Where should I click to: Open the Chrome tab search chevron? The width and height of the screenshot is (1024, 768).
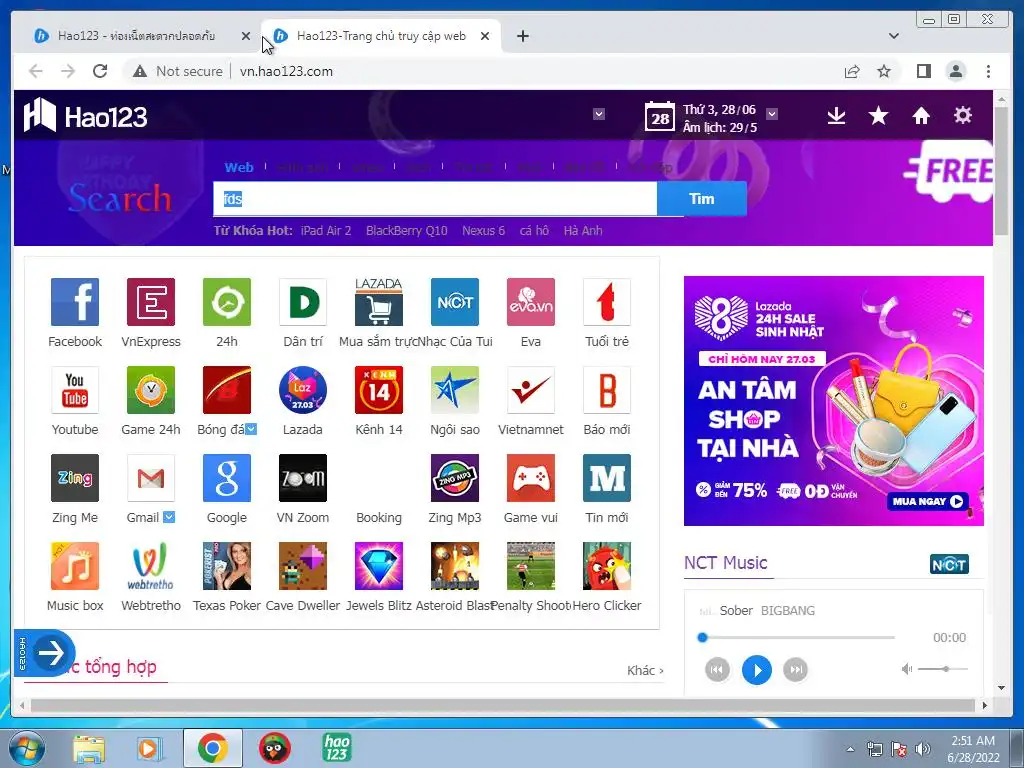coord(894,36)
